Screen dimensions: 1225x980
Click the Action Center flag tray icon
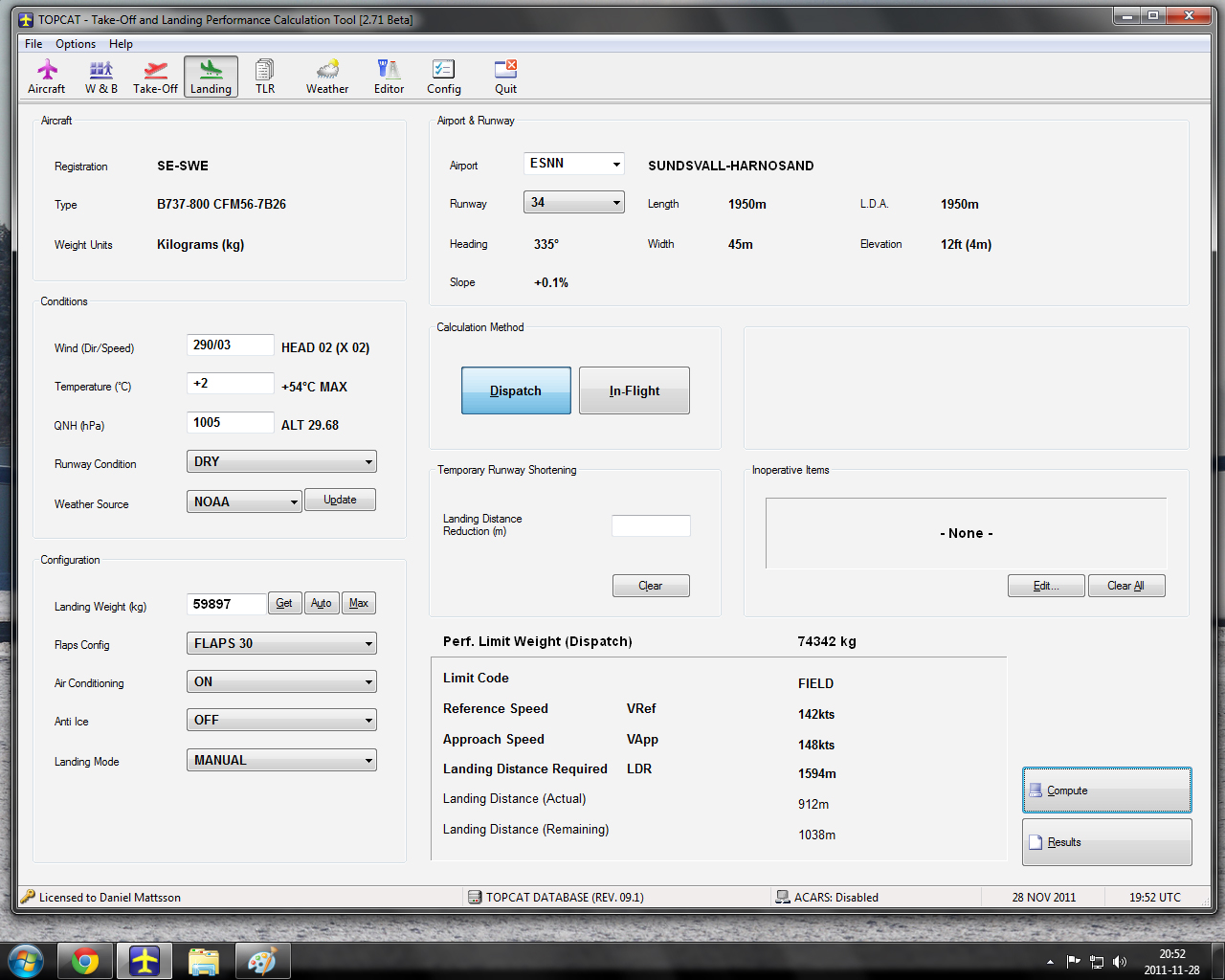click(x=1074, y=962)
